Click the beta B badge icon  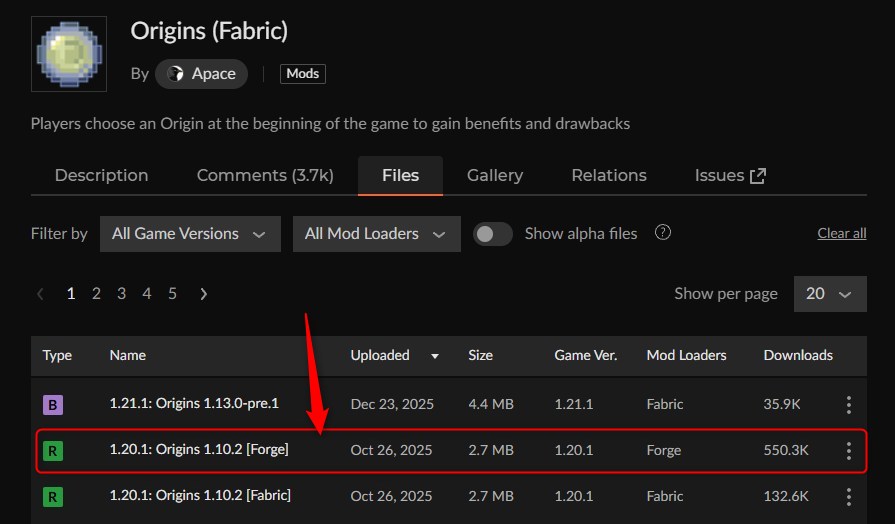point(52,405)
